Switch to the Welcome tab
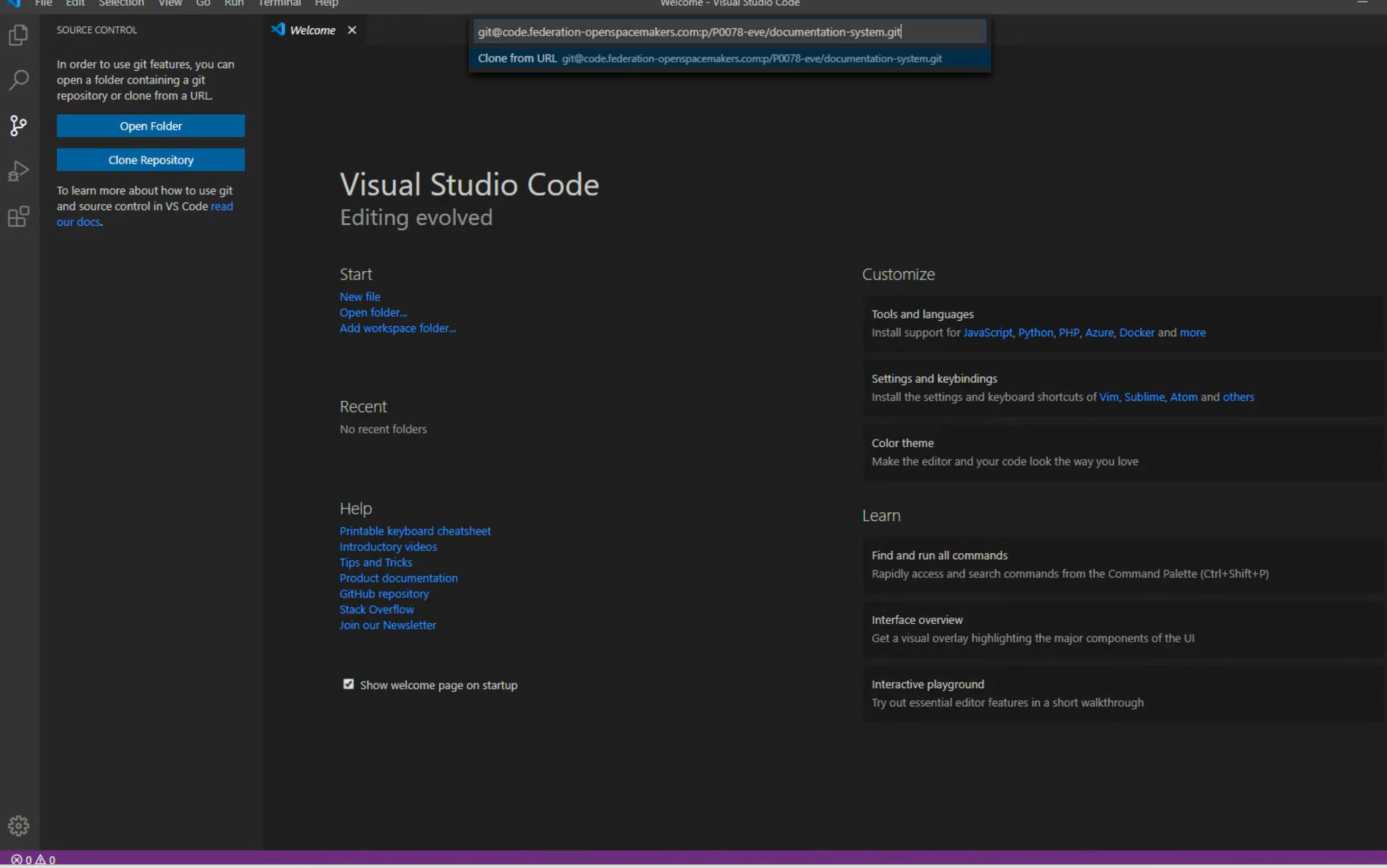1387x868 pixels. (x=312, y=30)
